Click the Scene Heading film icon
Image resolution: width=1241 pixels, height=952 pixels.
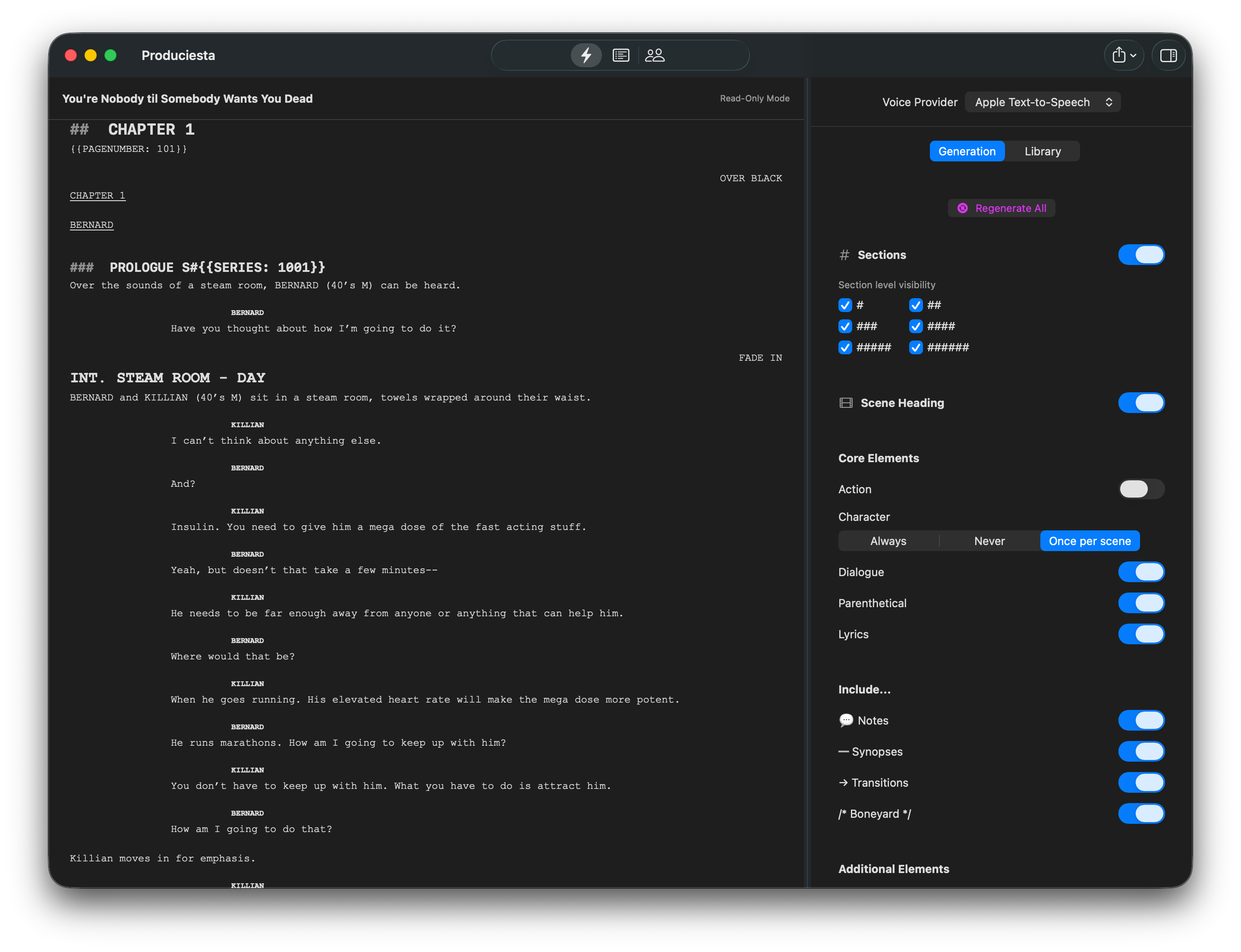point(845,403)
